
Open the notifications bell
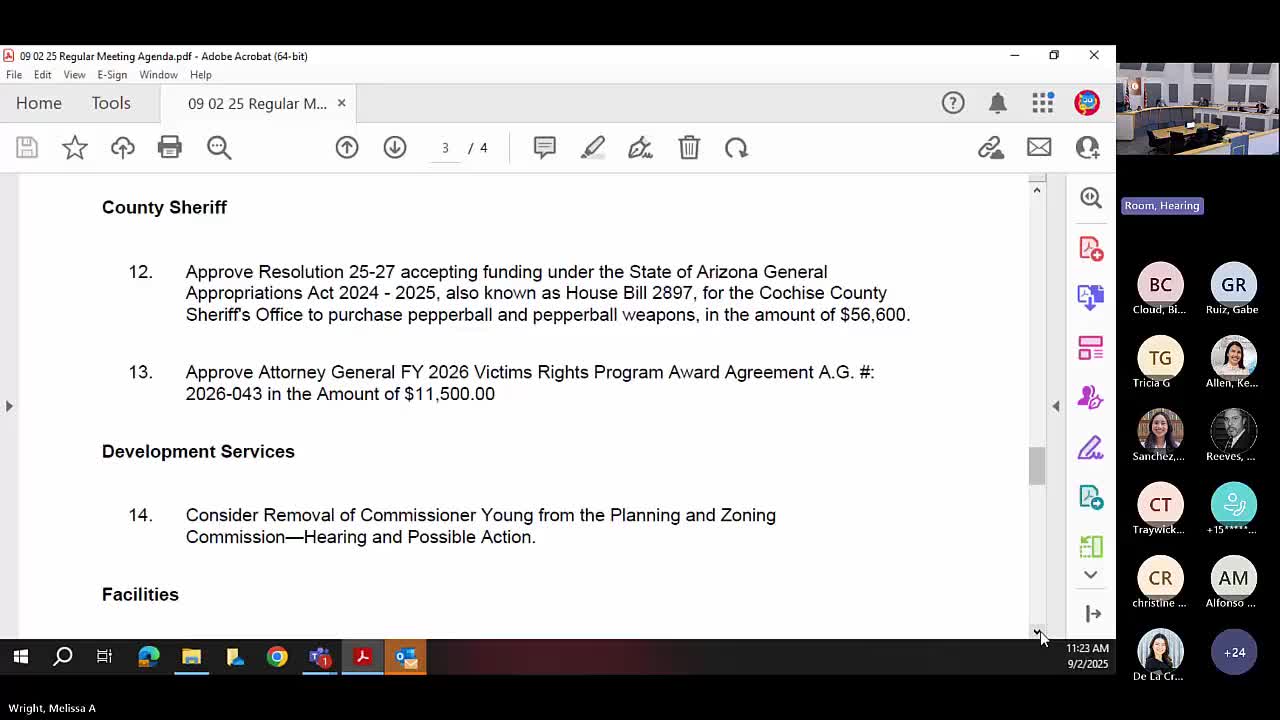pos(998,103)
